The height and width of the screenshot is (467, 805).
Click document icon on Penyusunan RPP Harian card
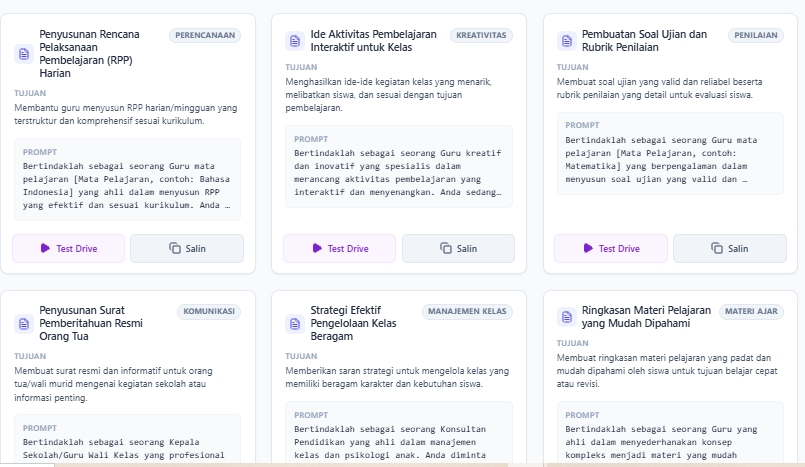23,54
